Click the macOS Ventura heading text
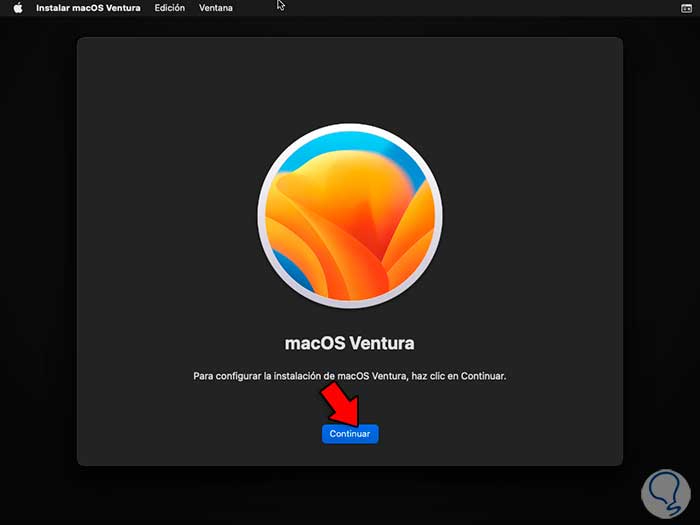The width and height of the screenshot is (700, 525). (350, 343)
